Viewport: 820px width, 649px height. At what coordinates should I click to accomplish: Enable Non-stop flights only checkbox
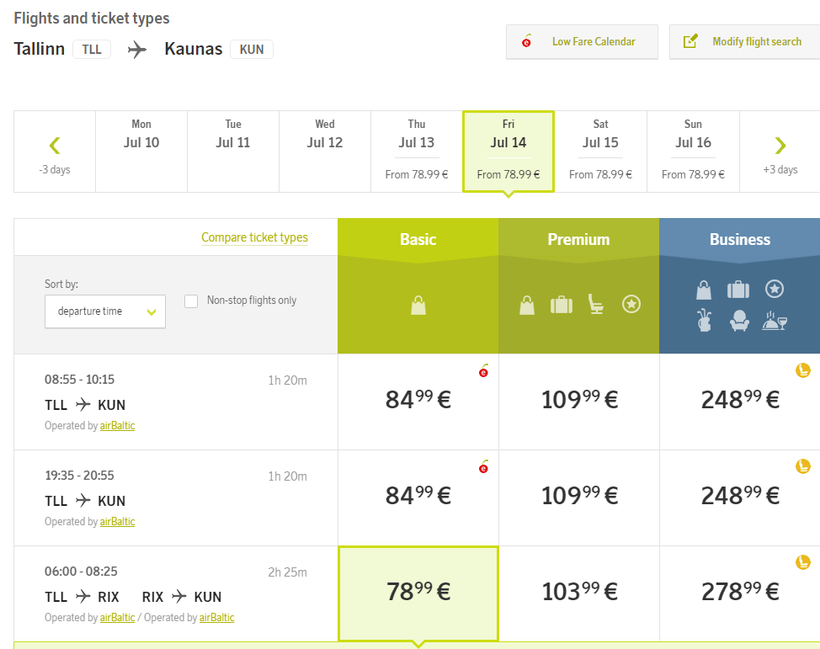[x=192, y=301]
